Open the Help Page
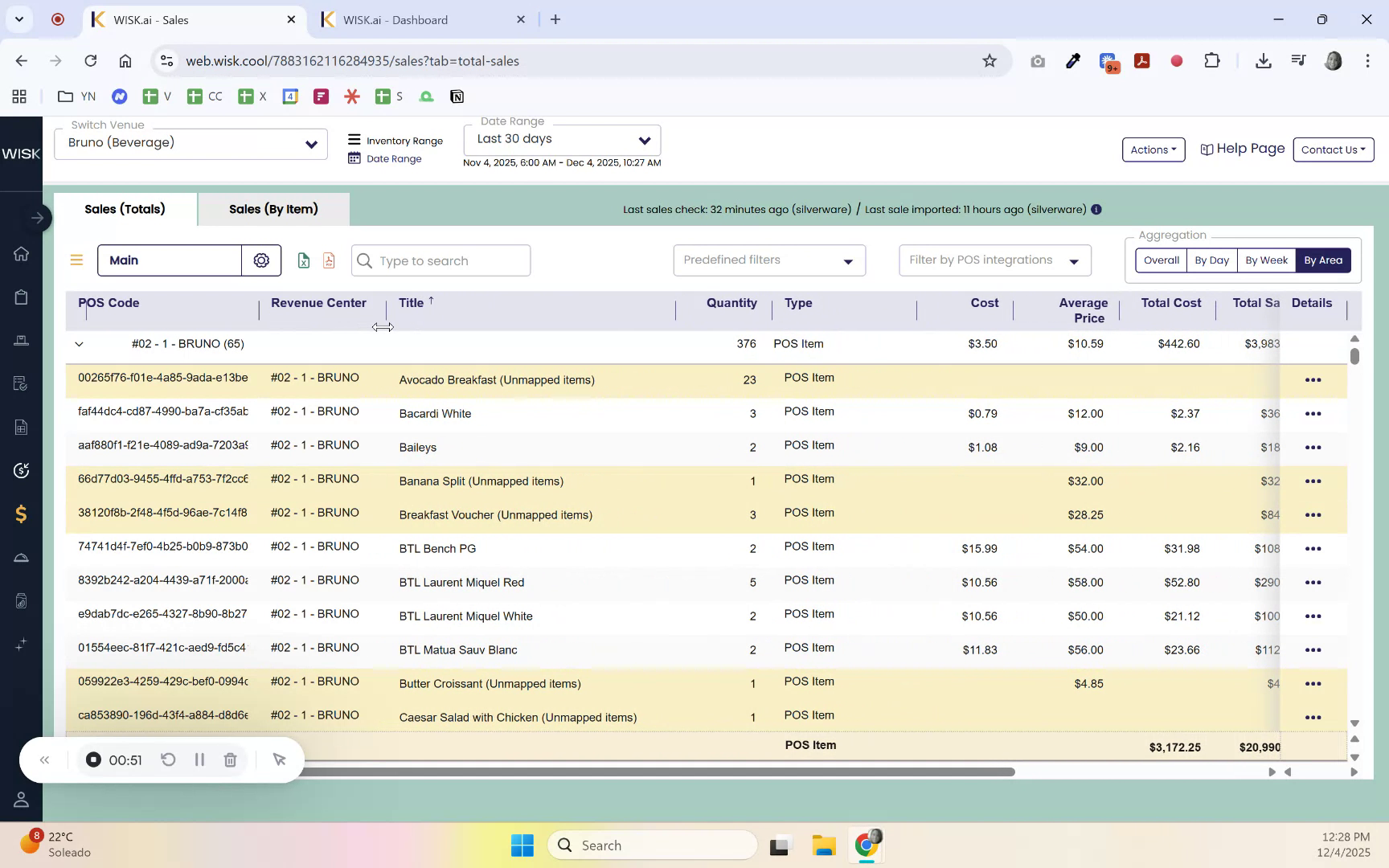 (x=1242, y=149)
